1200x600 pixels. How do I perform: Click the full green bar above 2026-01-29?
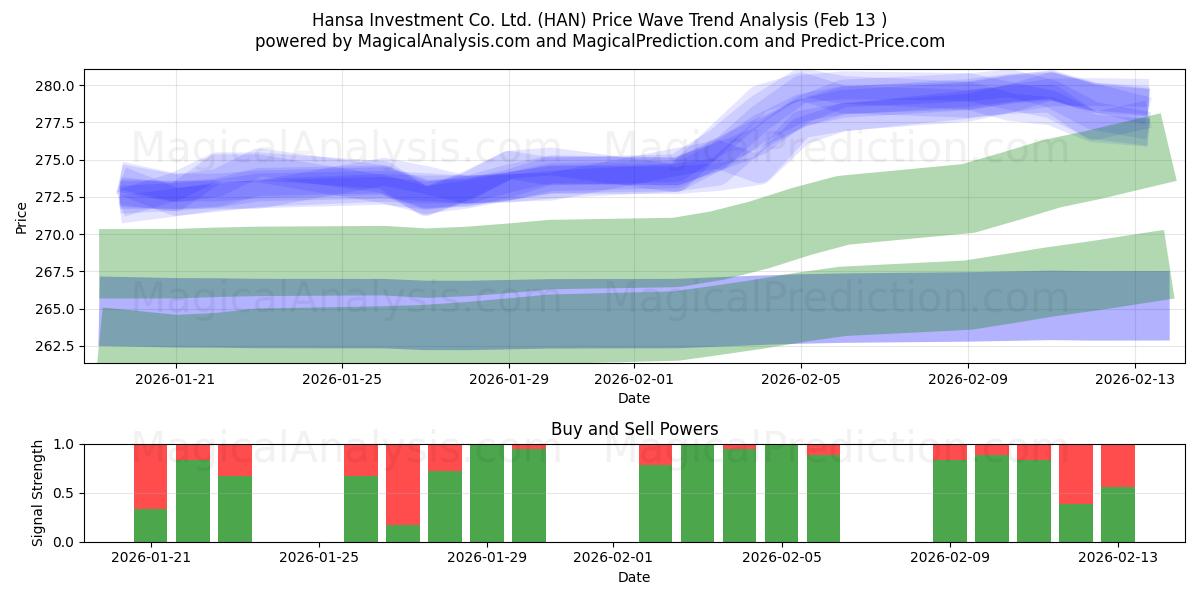pyautogui.click(x=487, y=493)
